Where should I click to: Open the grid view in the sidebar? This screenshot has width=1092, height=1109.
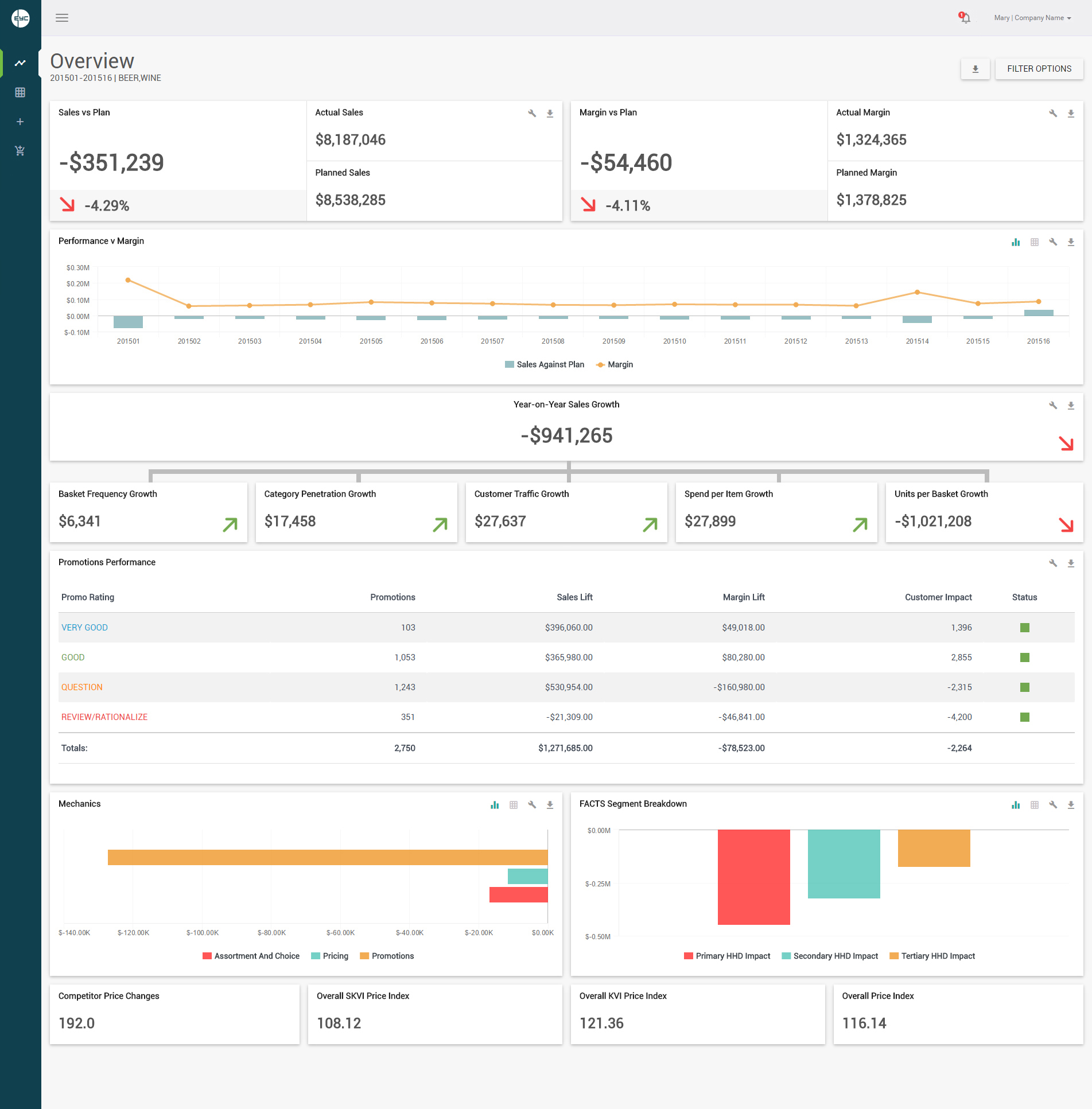tap(20, 92)
